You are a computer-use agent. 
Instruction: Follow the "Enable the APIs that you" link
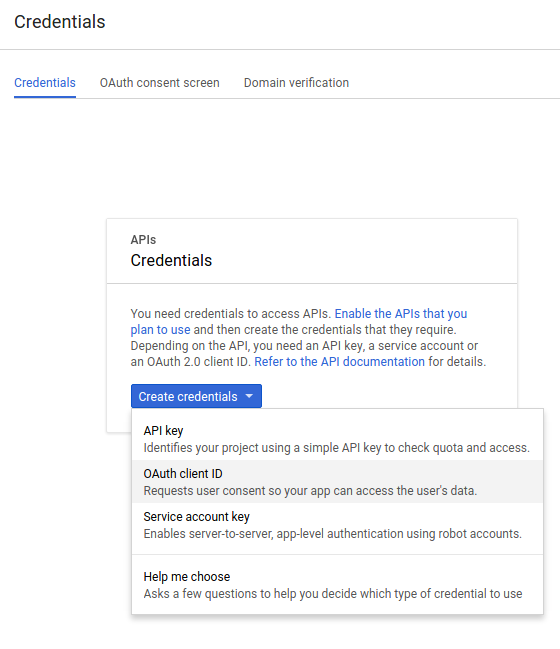pos(401,314)
